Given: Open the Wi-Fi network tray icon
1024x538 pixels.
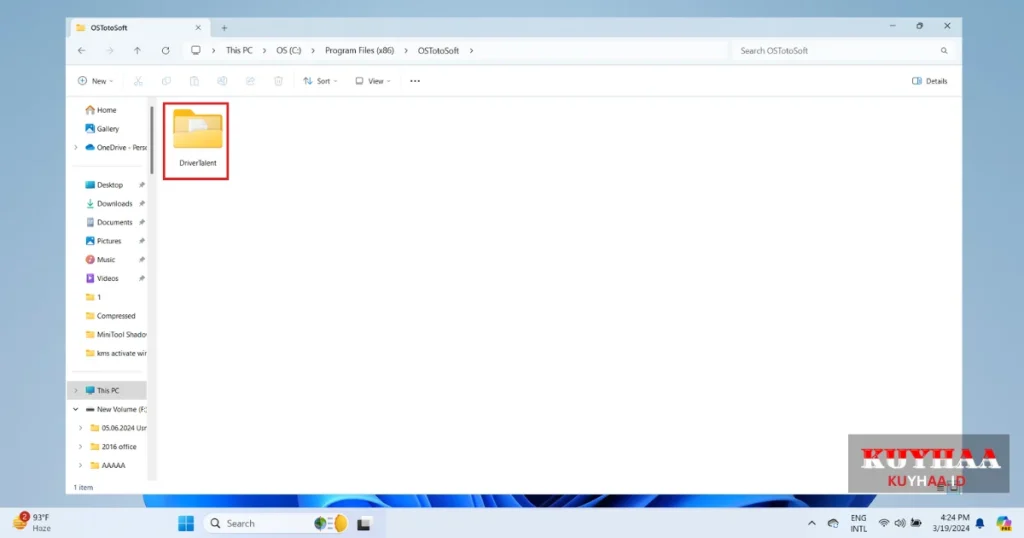Looking at the screenshot, I should click(x=884, y=523).
